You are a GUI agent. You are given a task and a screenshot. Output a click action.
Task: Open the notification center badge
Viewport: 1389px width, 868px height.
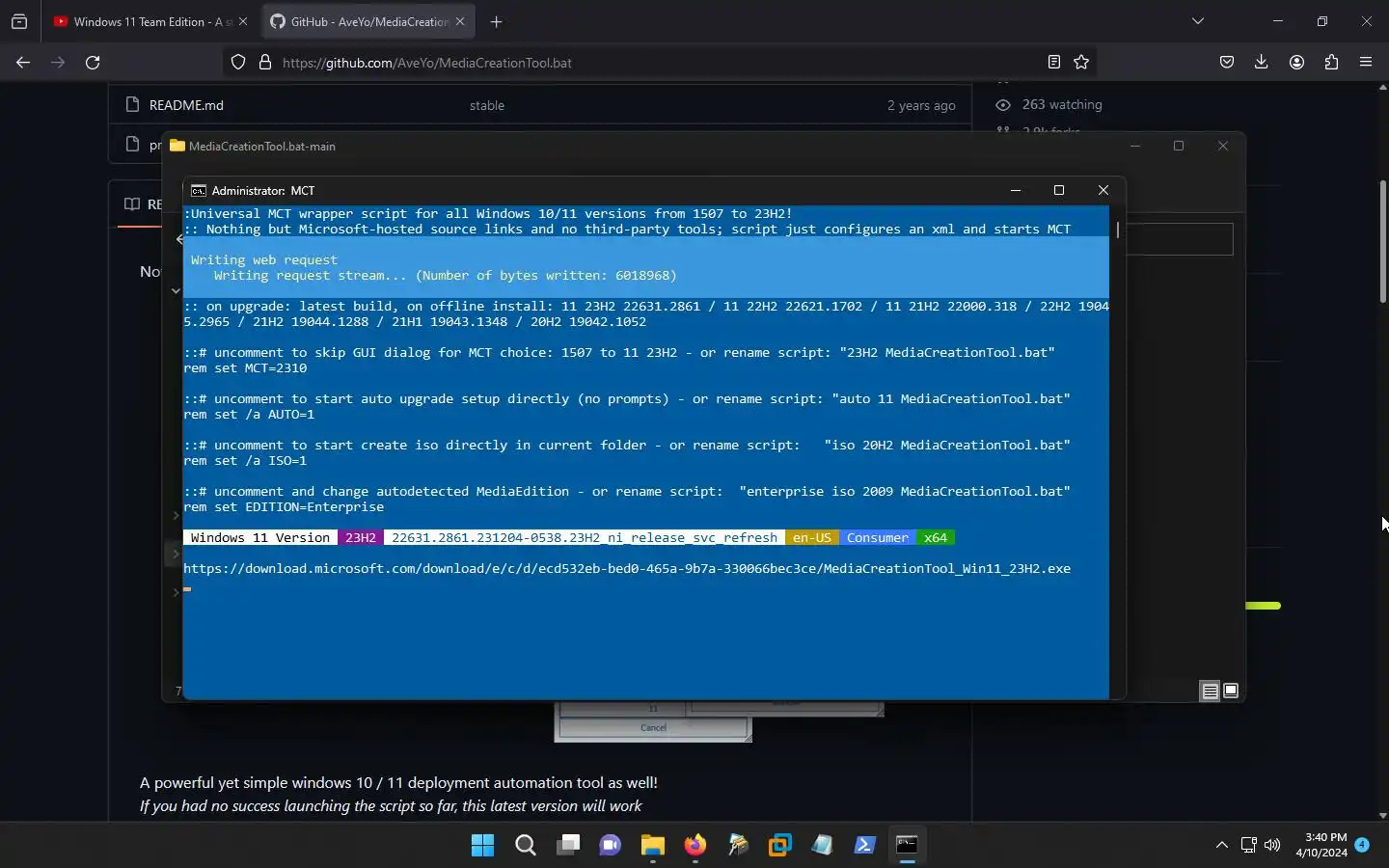pyautogui.click(x=1362, y=845)
